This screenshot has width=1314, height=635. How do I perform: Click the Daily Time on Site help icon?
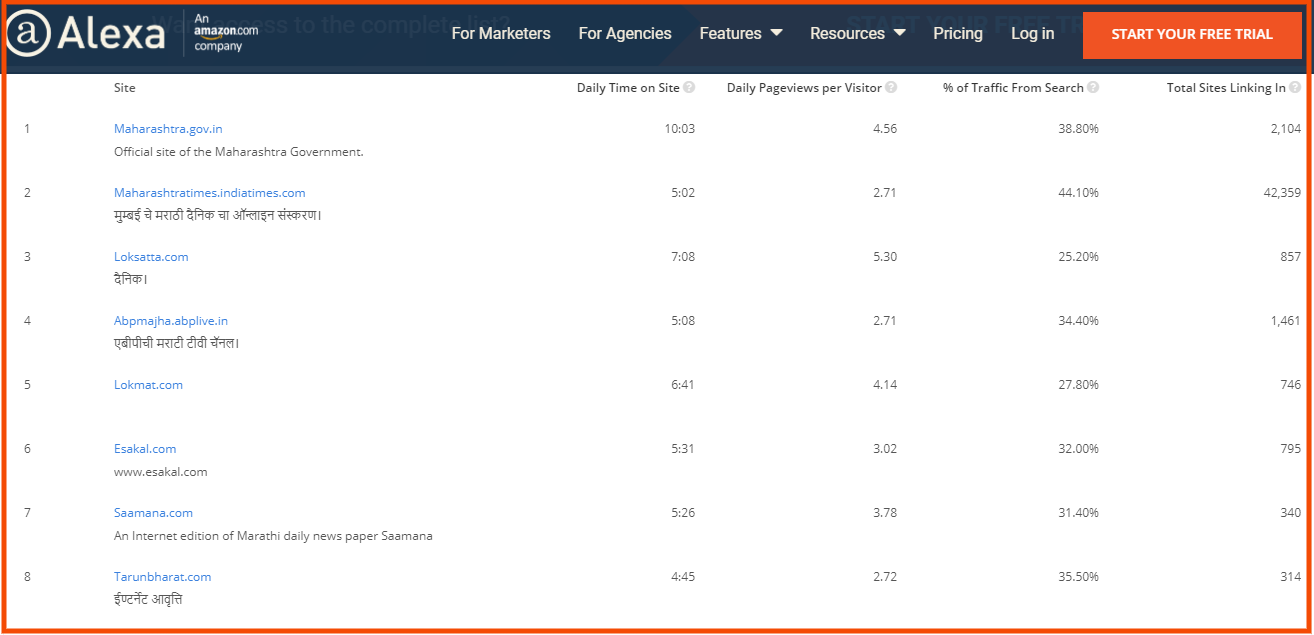[x=689, y=88]
